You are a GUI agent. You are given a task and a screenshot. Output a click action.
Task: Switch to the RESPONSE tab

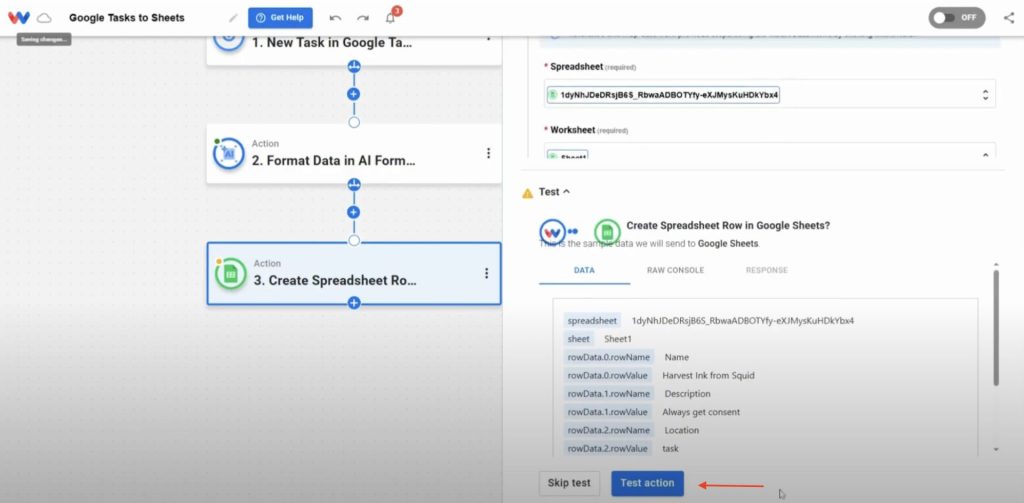pyautogui.click(x=767, y=270)
